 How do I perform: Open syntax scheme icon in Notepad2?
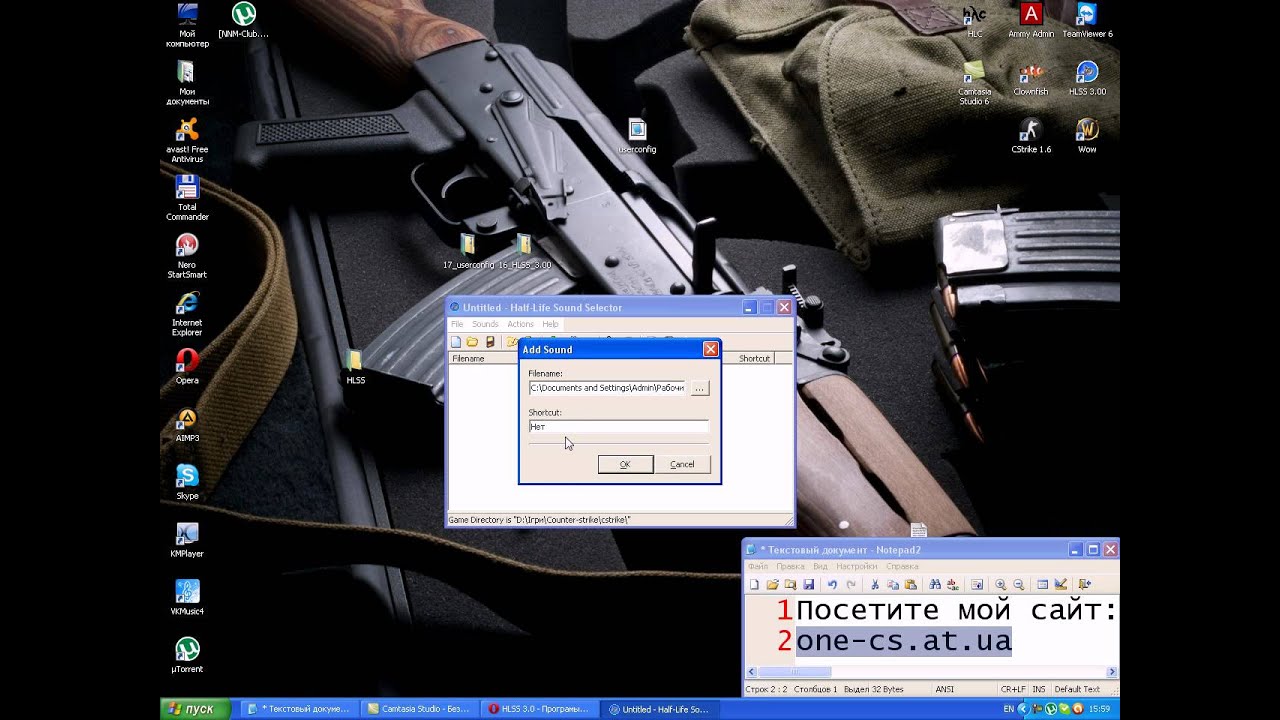1043,585
